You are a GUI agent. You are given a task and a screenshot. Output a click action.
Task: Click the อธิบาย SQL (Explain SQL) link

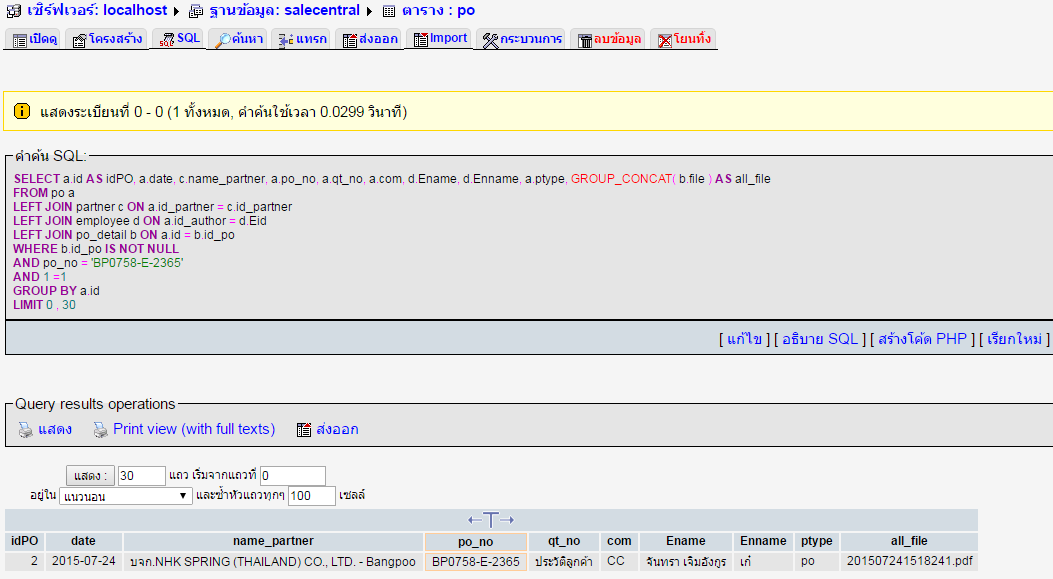(819, 339)
